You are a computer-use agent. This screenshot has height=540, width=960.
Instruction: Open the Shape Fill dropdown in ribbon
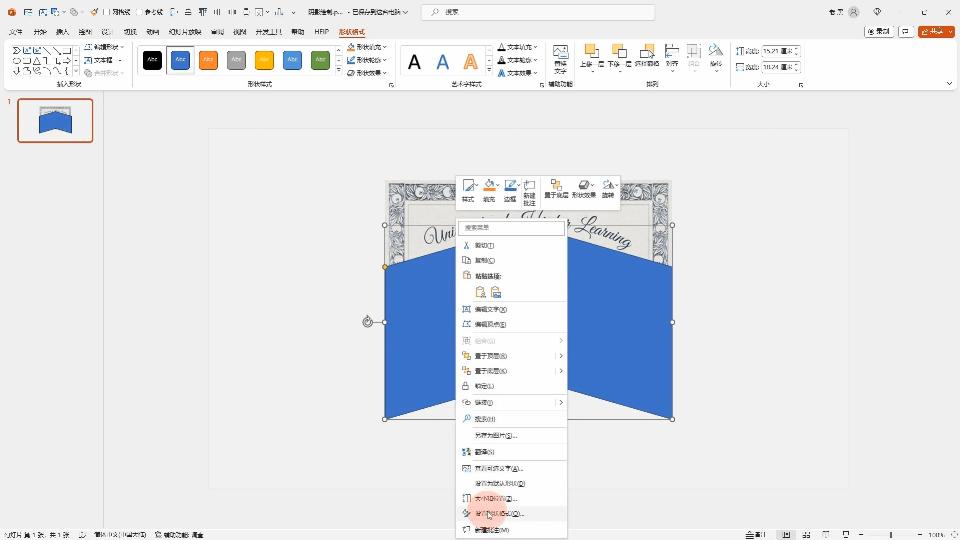(x=368, y=47)
